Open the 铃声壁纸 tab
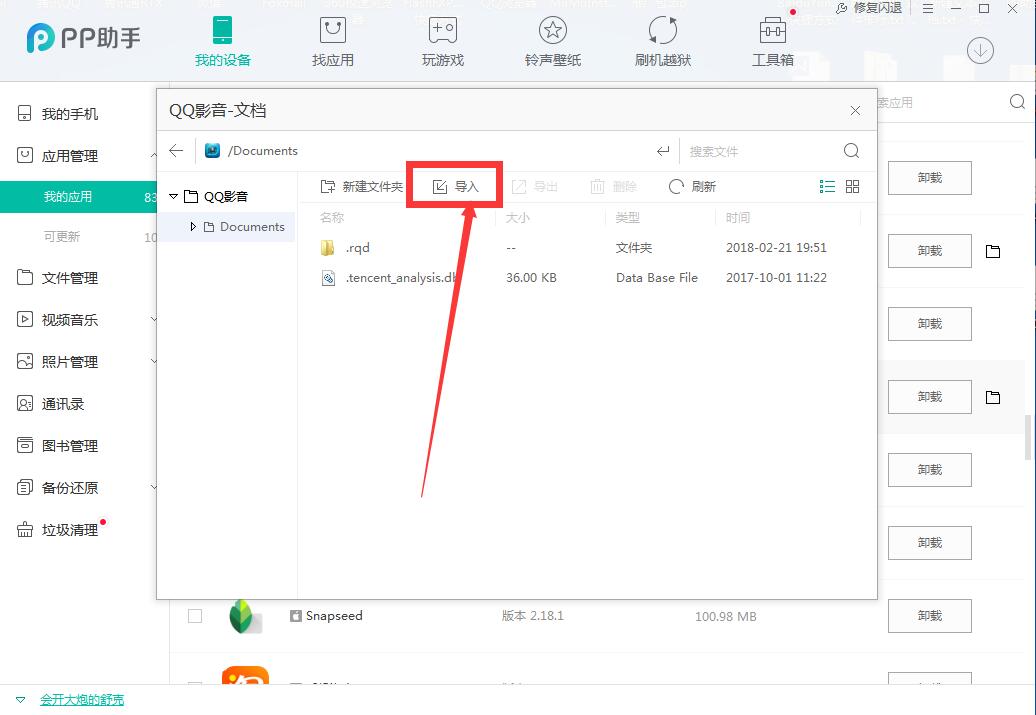Screen dimensions: 1036x715 tap(552, 42)
